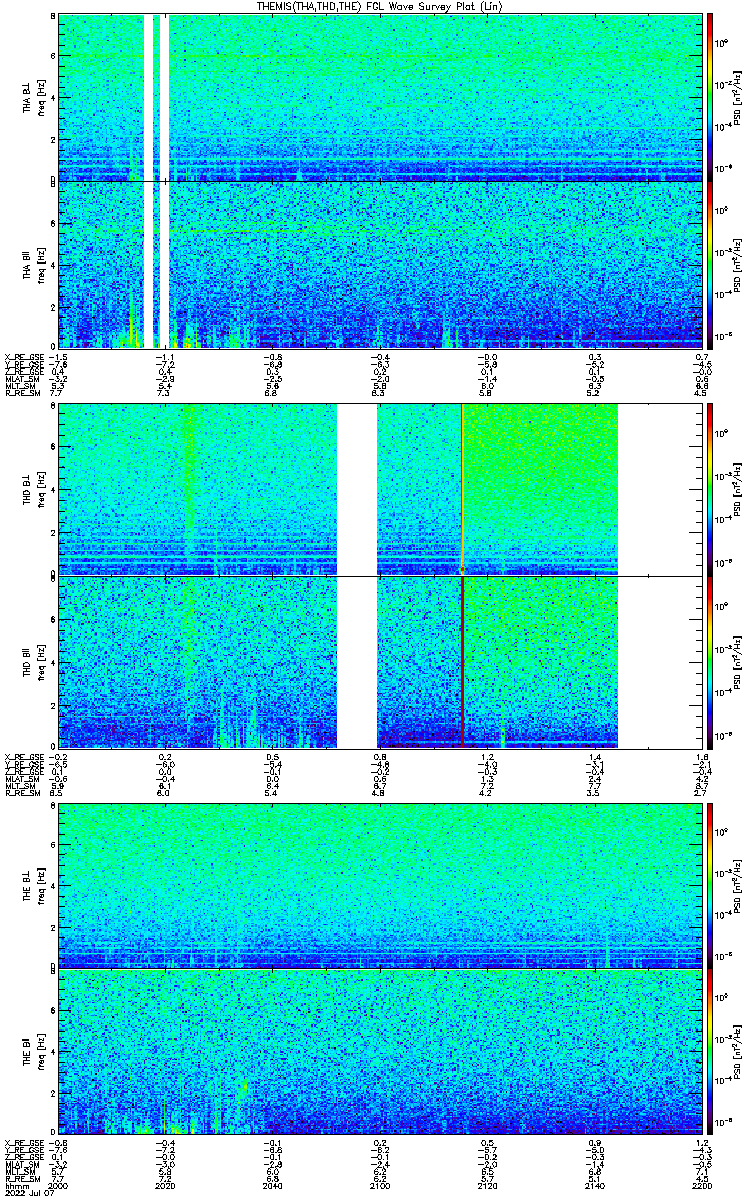Screen dimensions: 750x1200
Task: Click the THD B-parallel PSD color bar
Action: click(710, 662)
